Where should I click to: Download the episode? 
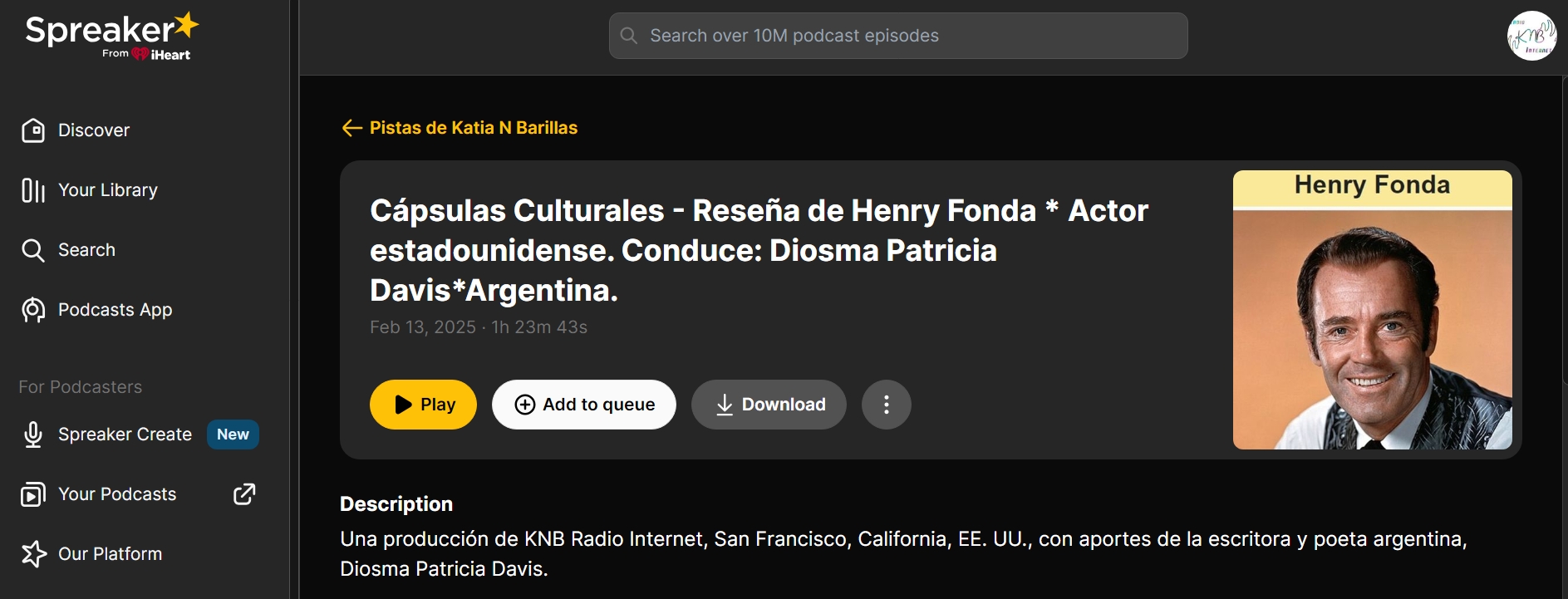[x=769, y=405]
